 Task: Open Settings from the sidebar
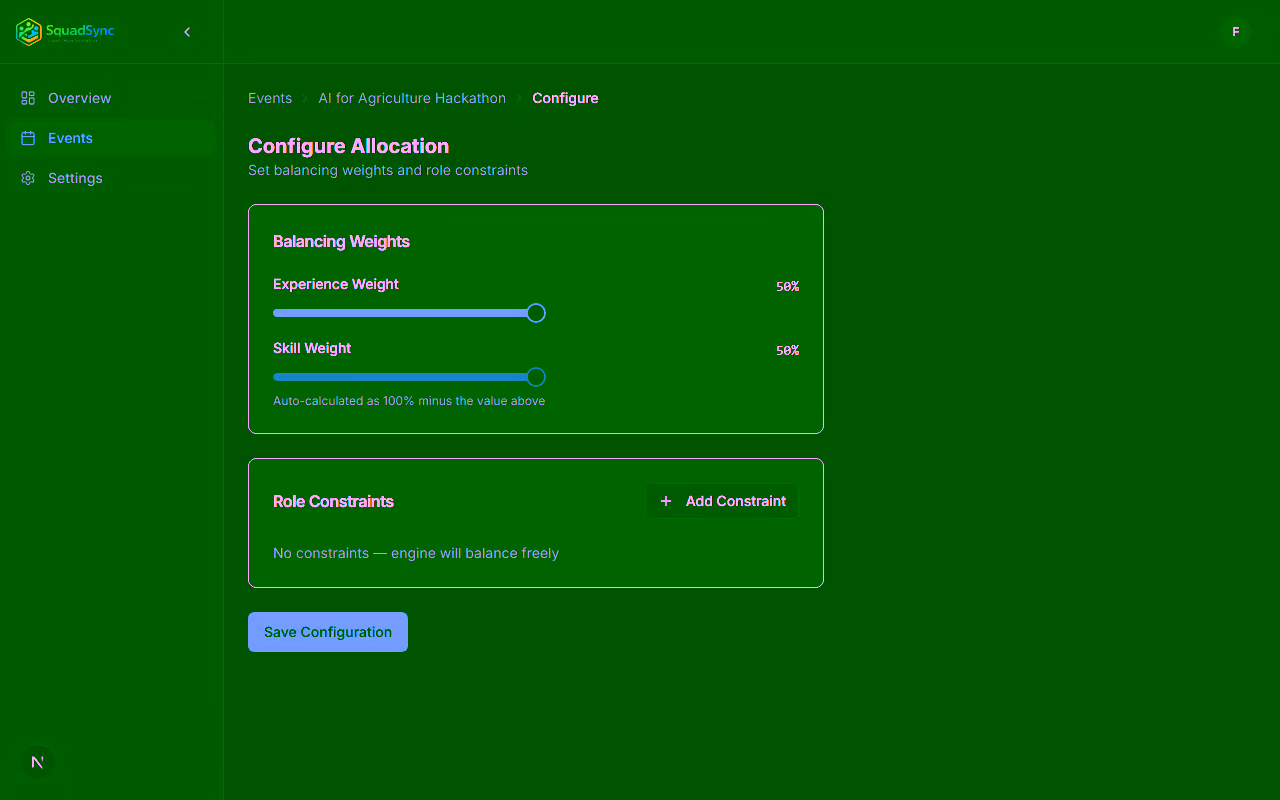pyautogui.click(x=110, y=178)
